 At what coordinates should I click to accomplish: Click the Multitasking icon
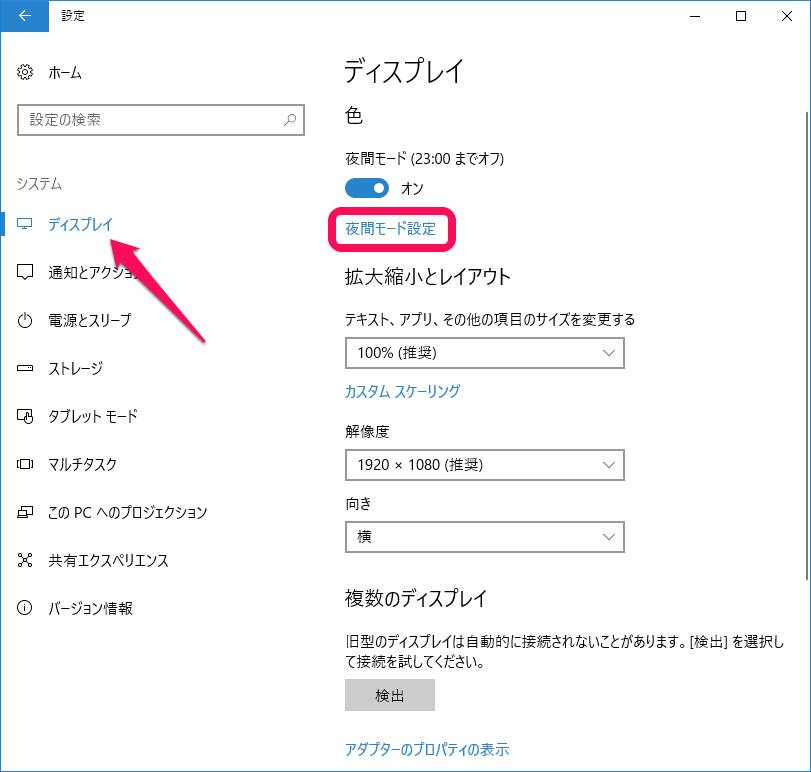[25, 464]
